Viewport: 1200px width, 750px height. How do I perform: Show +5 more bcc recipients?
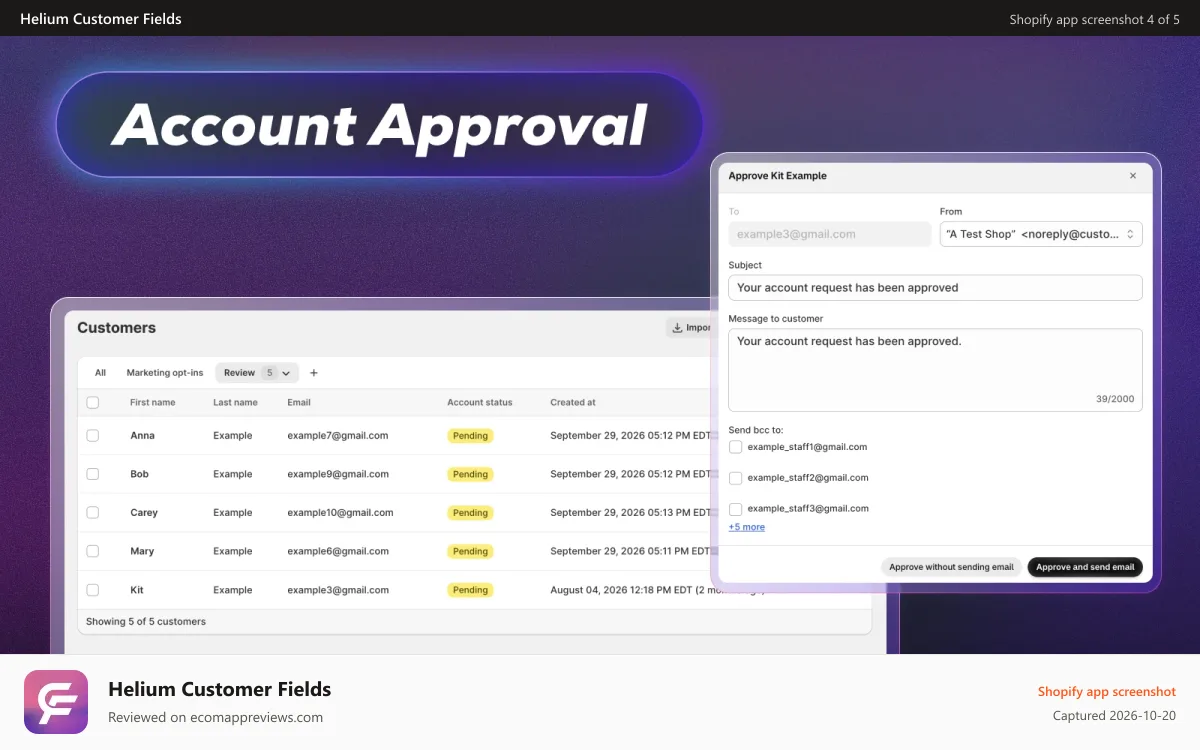pyautogui.click(x=746, y=527)
